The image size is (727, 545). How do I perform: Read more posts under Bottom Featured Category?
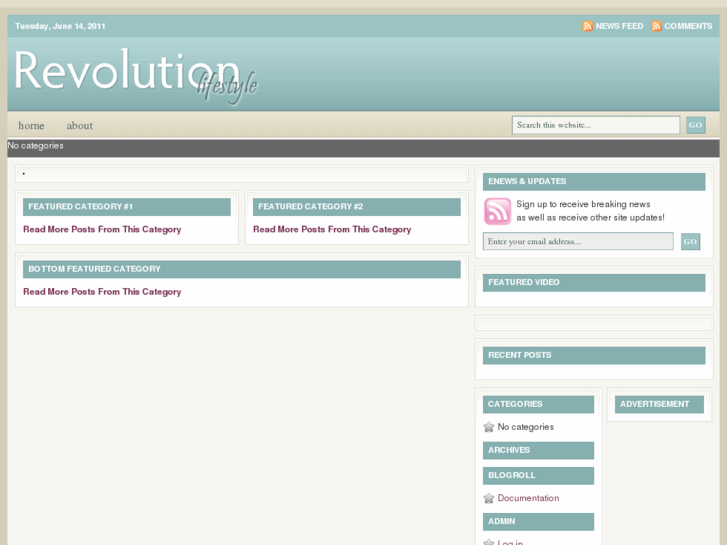[x=102, y=292]
